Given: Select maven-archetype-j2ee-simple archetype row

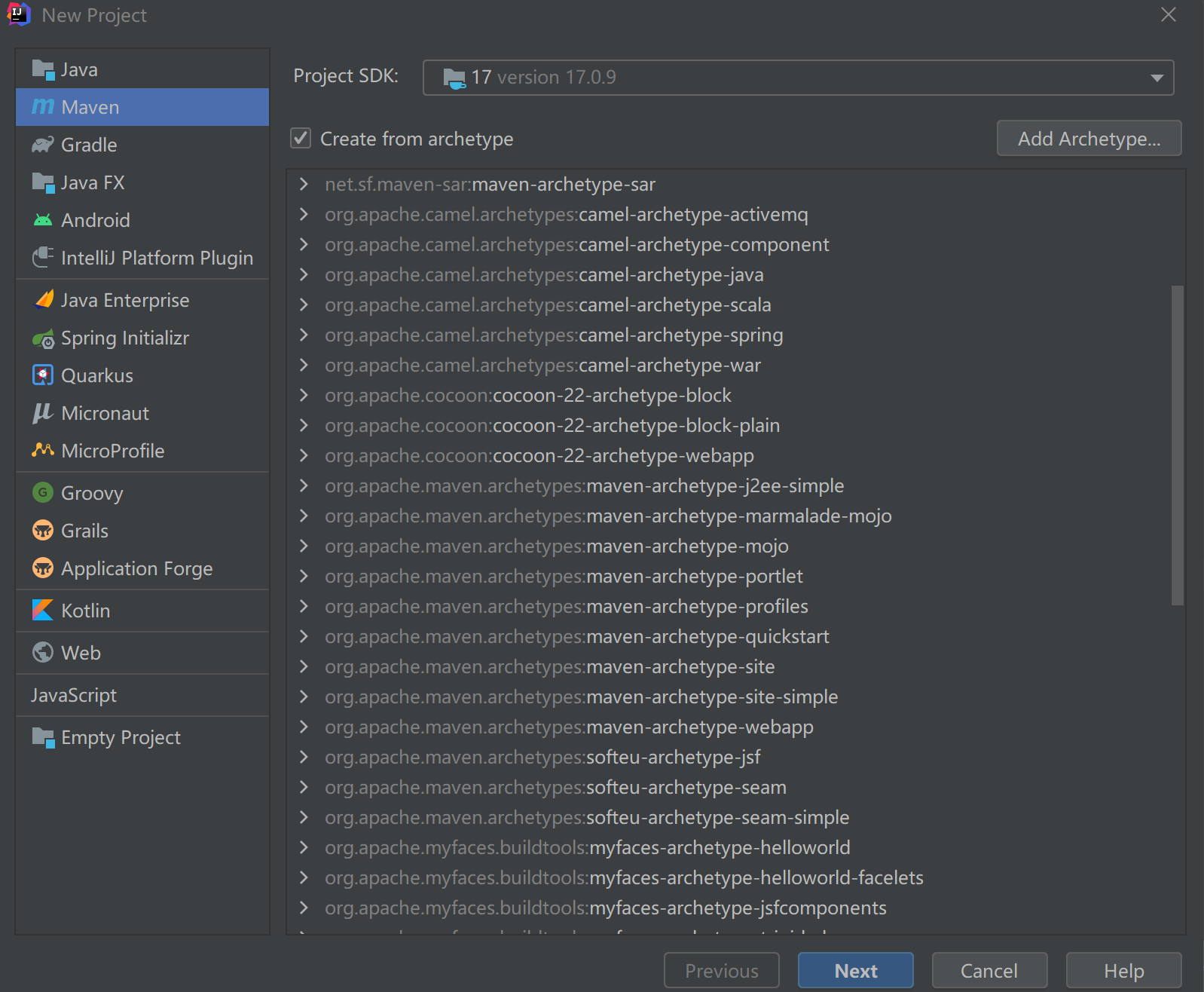Looking at the screenshot, I should point(735,485).
